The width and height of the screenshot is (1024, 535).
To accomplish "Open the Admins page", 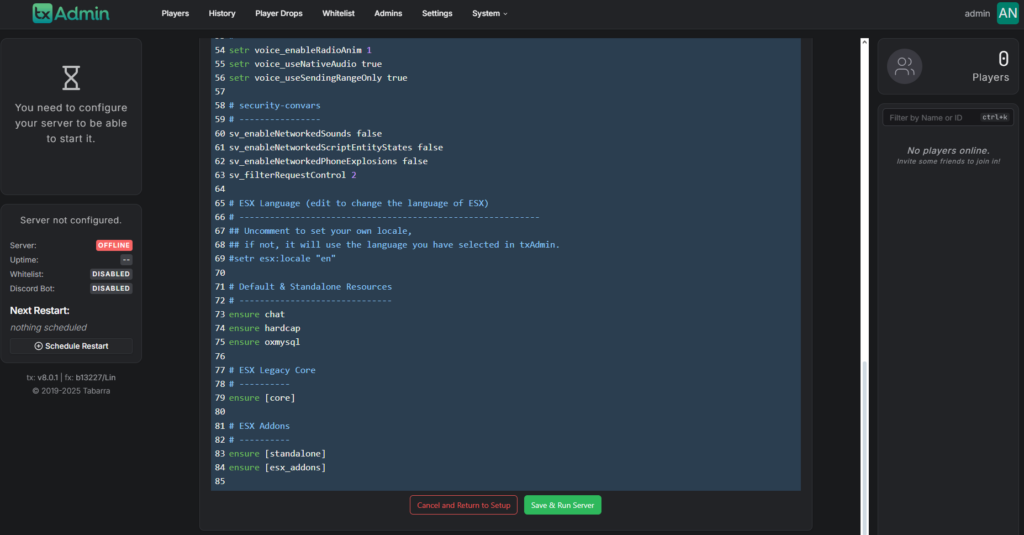I will pyautogui.click(x=388, y=13).
